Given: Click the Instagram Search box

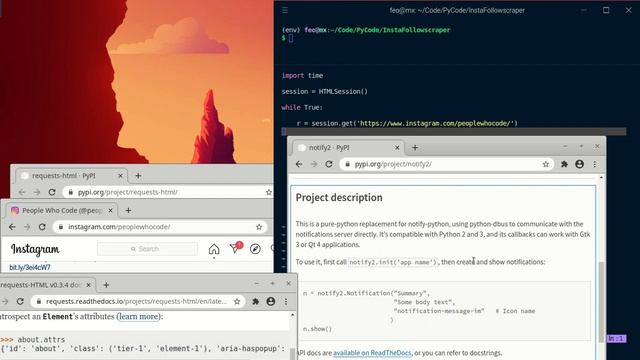Looking at the screenshot, I should pos(147,249).
